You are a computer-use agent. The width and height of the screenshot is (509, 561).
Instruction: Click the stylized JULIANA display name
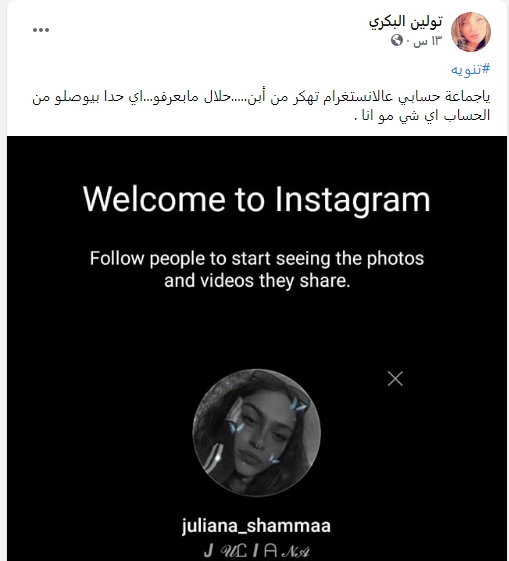256,551
